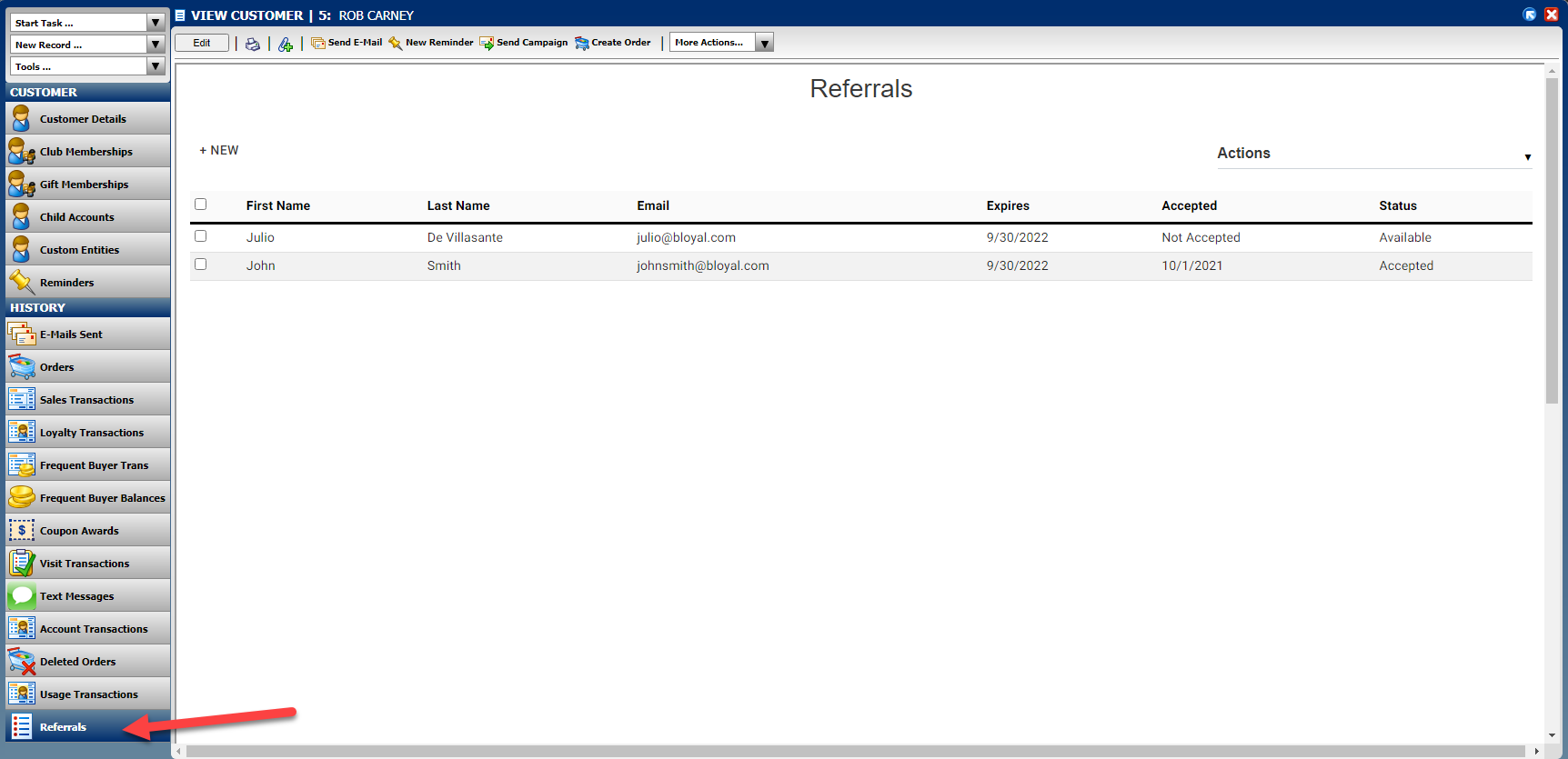Viewport: 1568px width, 759px height.
Task: Click Create Order in the toolbar
Action: click(x=613, y=43)
